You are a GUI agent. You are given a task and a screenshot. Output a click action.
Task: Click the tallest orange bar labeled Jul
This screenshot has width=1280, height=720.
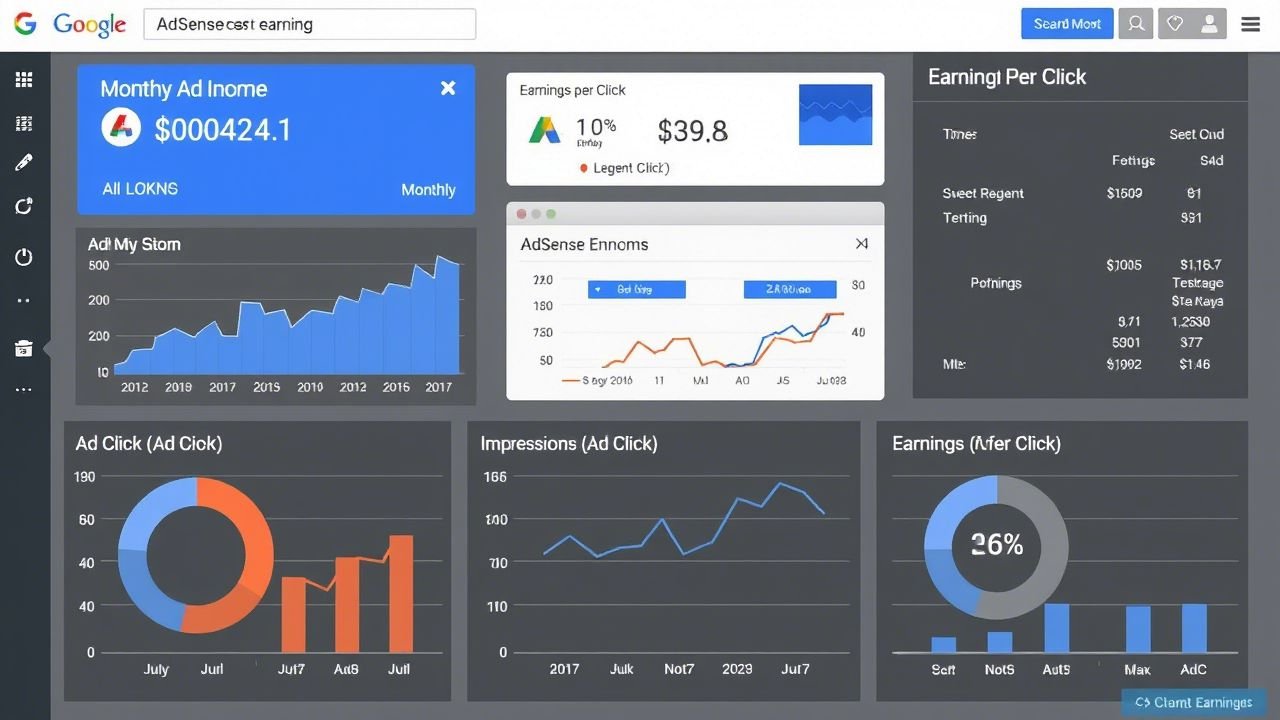[401, 594]
